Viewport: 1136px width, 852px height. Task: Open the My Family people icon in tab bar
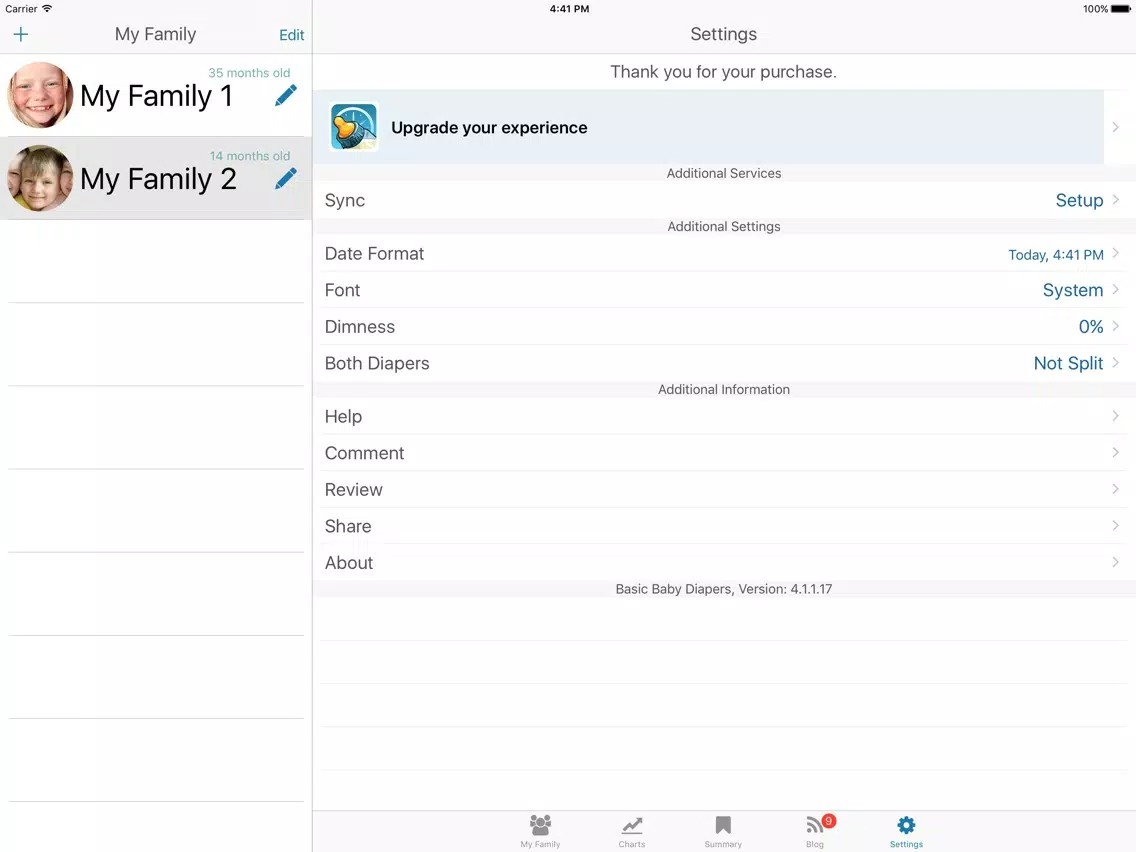[540, 824]
